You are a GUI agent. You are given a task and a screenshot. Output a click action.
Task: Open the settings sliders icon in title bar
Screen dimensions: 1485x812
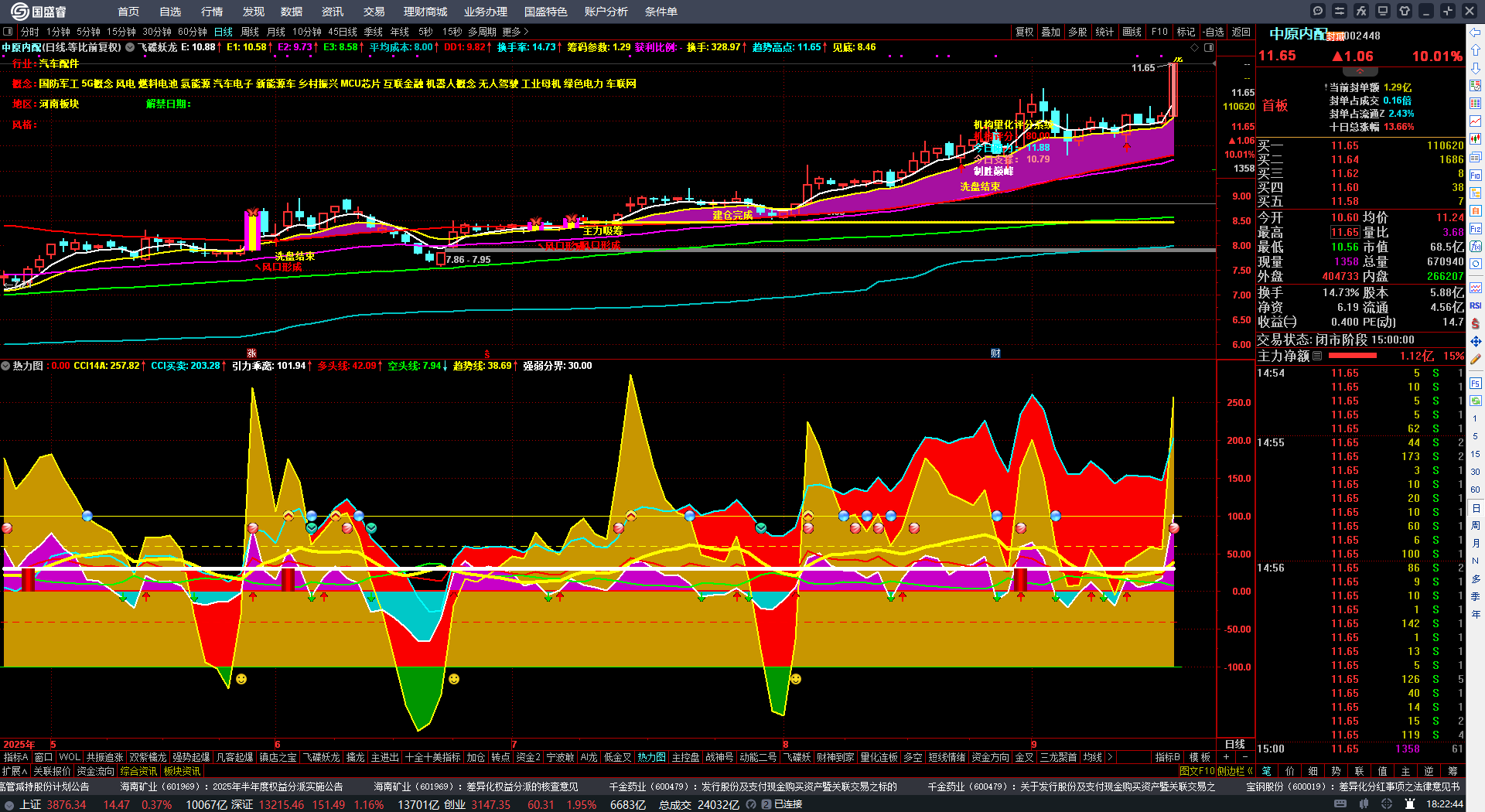tap(1340, 11)
